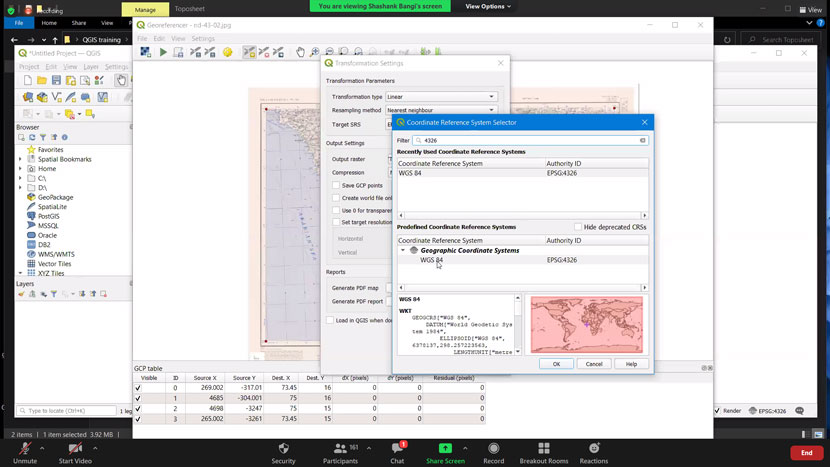Click Share Screen in Zoom bar

click(x=445, y=453)
